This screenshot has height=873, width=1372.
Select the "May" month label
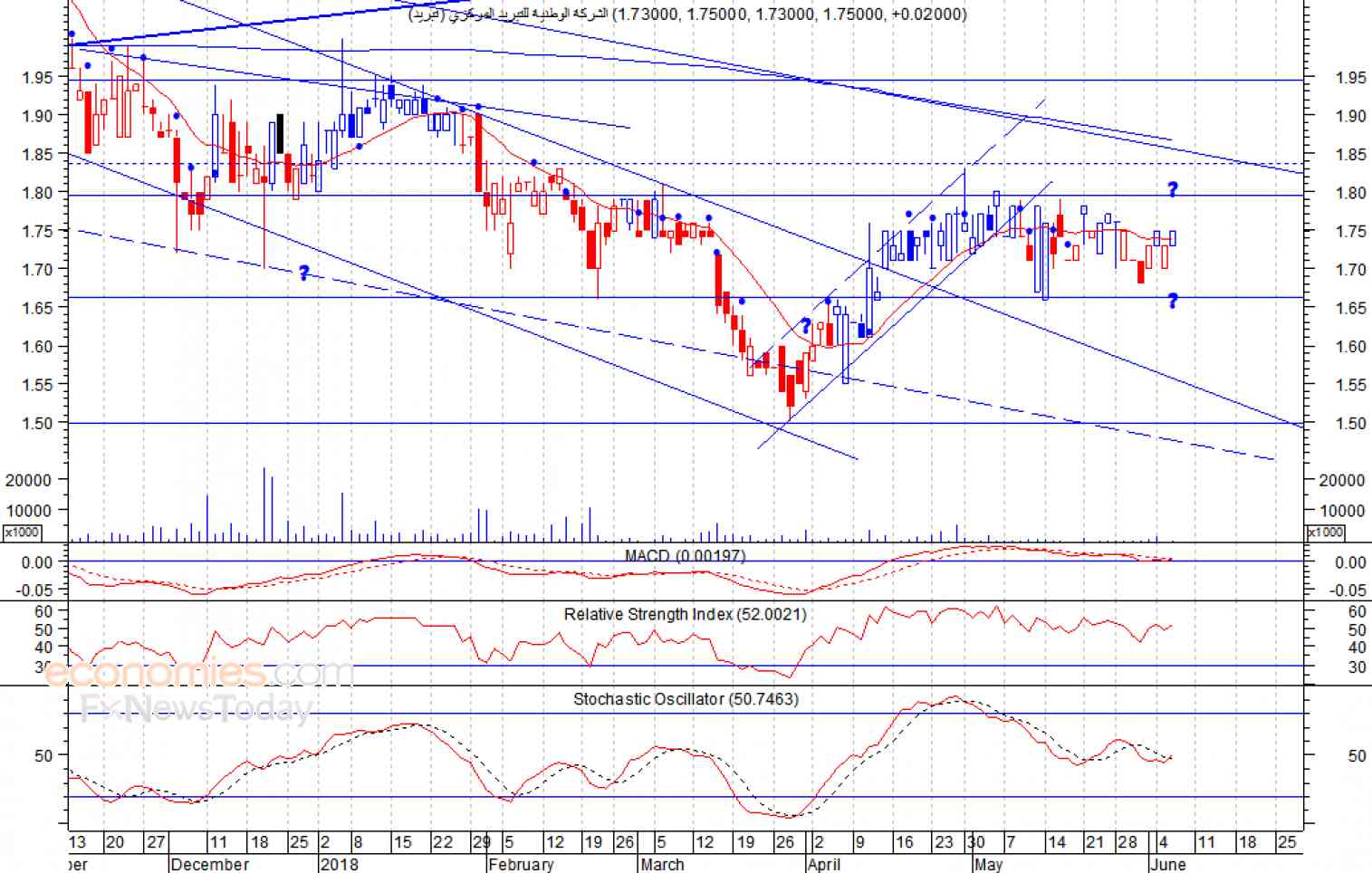coord(989,864)
